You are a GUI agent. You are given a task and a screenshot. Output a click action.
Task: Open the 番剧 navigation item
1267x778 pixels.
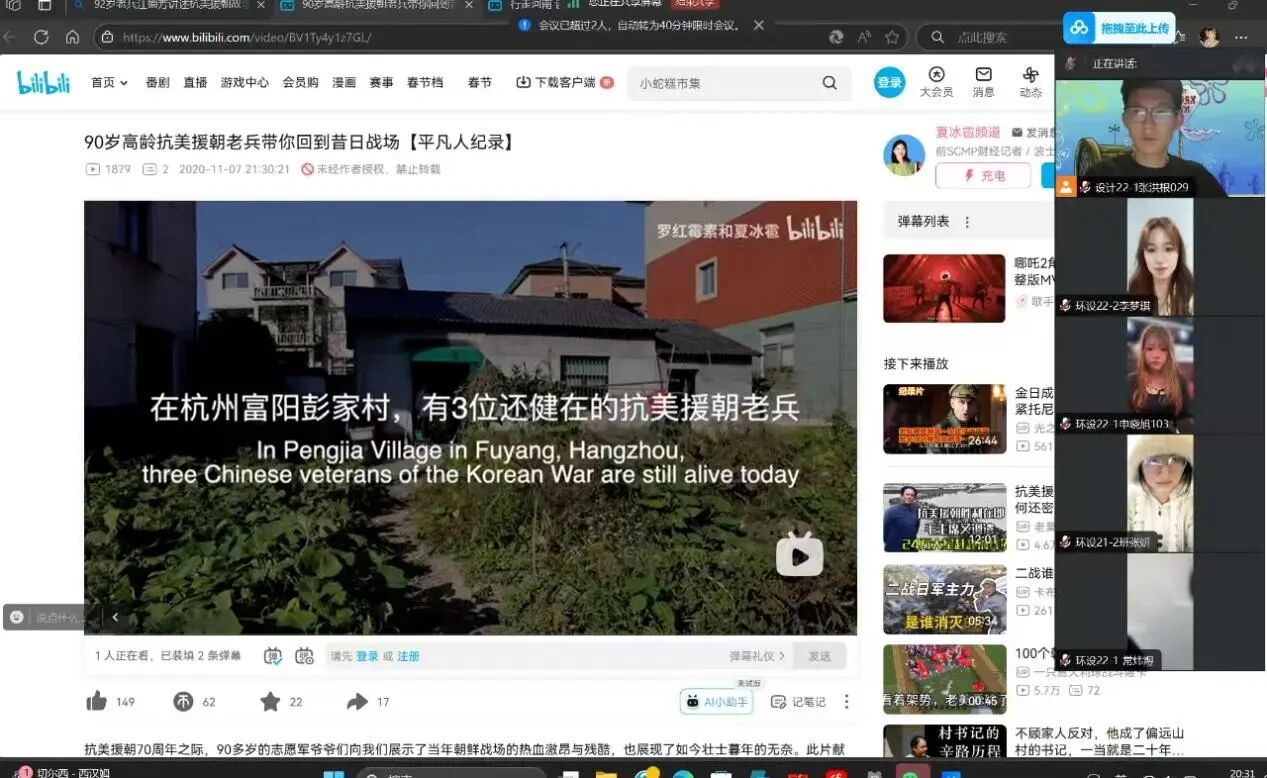tap(157, 83)
